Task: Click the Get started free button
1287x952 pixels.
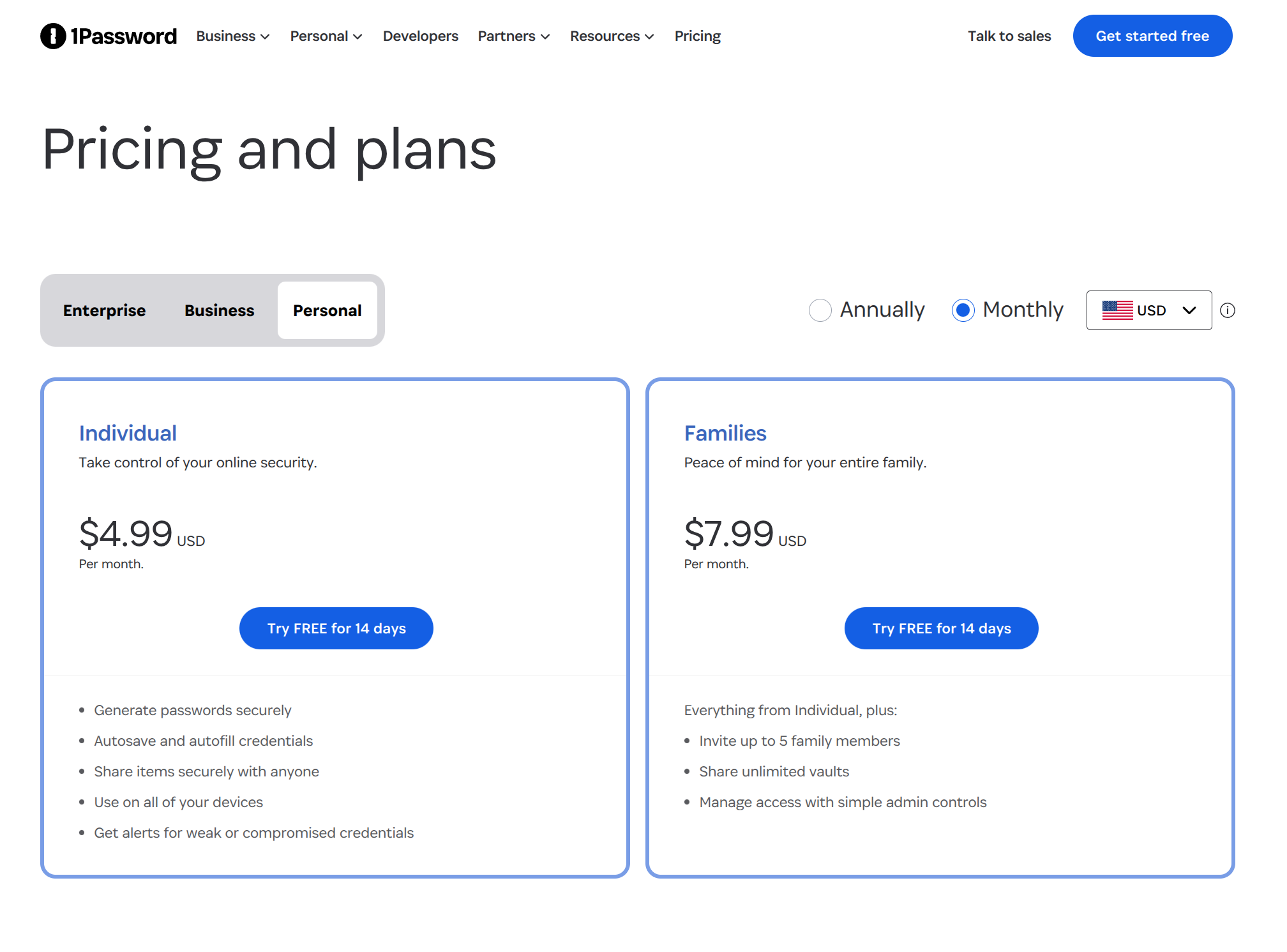Action: pos(1152,36)
